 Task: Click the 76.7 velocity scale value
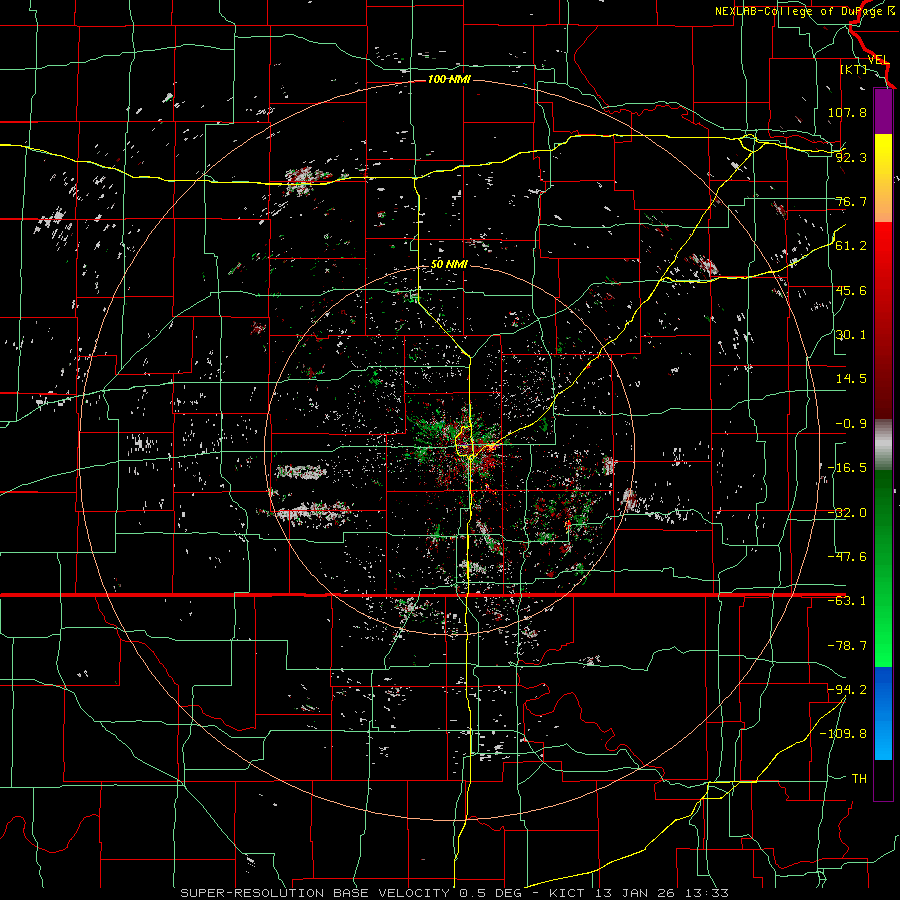pyautogui.click(x=851, y=201)
